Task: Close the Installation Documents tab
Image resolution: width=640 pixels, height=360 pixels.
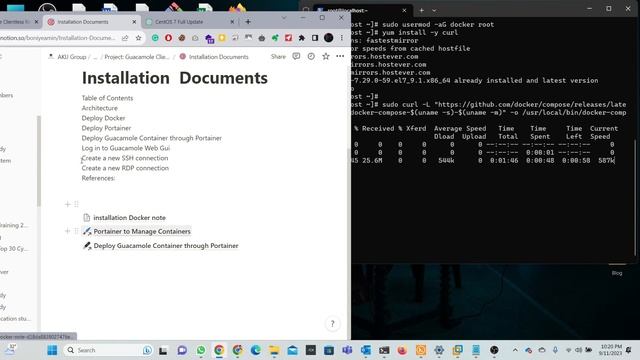Action: (134, 22)
